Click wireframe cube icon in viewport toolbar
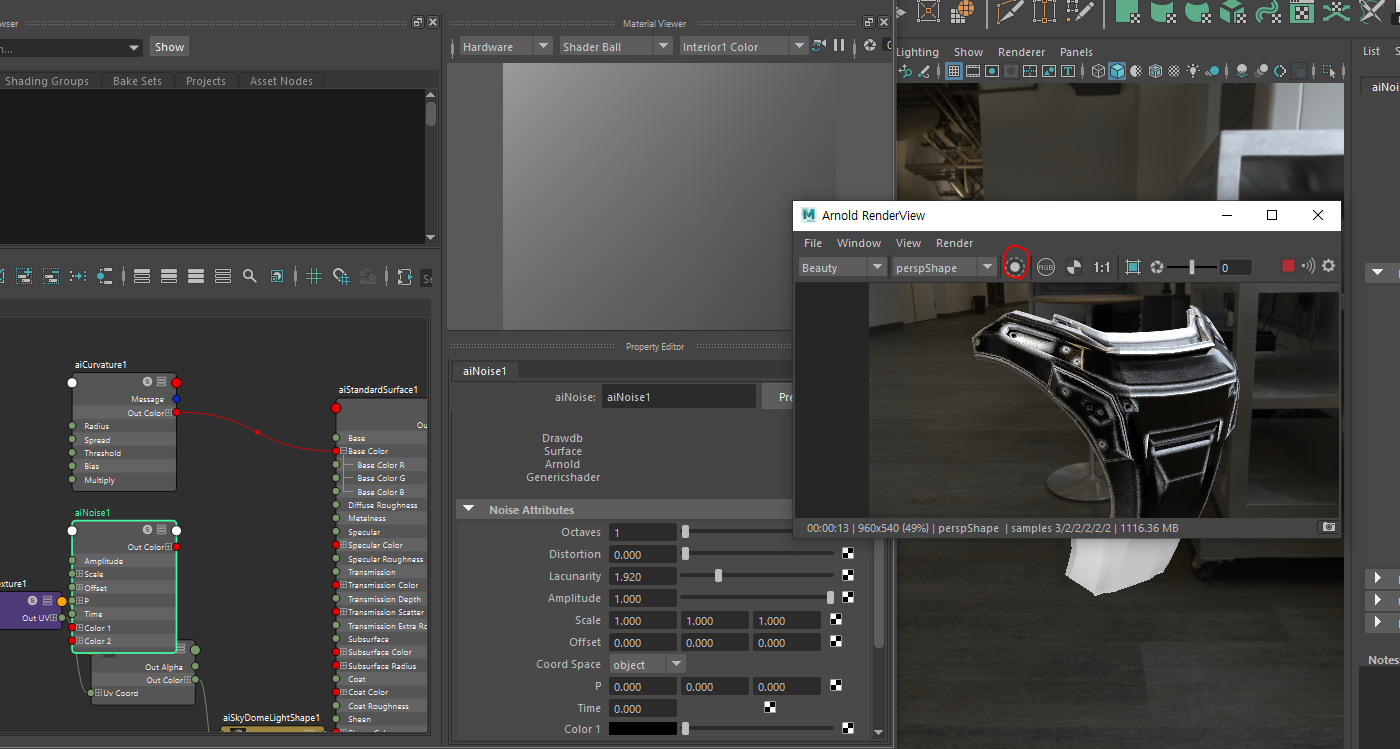 1098,71
